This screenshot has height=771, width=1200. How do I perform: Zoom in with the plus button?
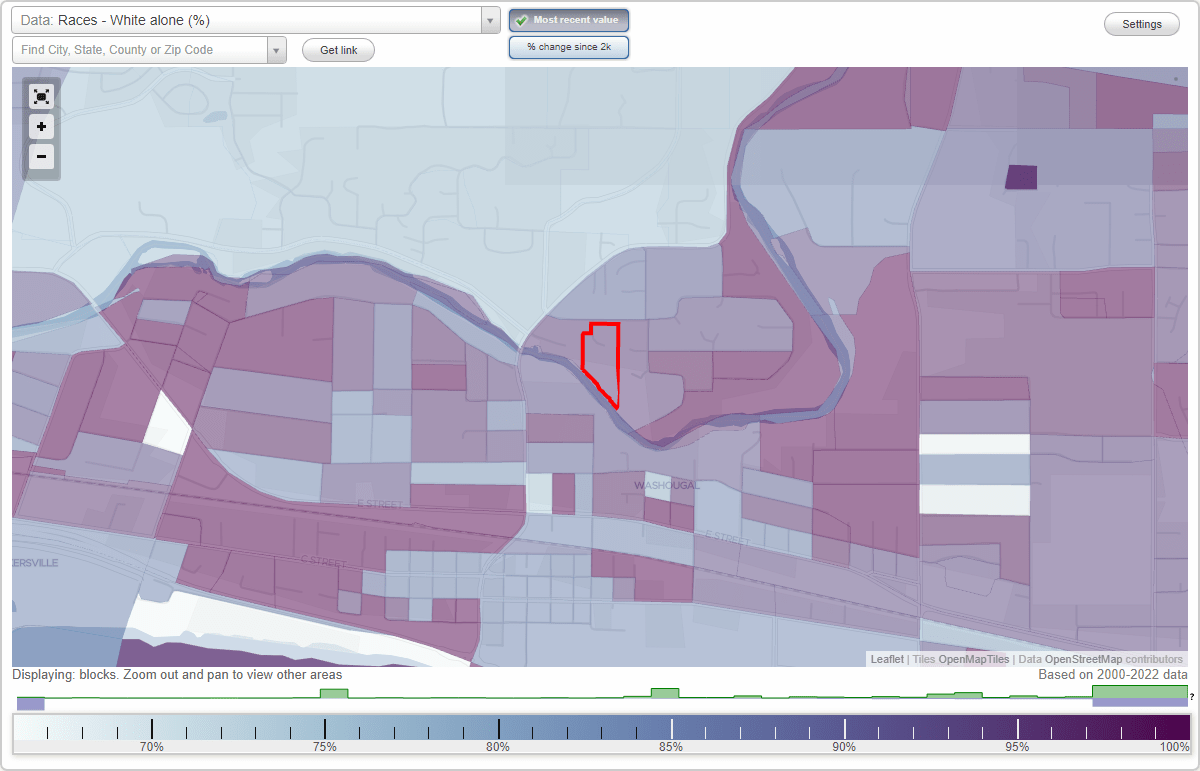(41, 127)
